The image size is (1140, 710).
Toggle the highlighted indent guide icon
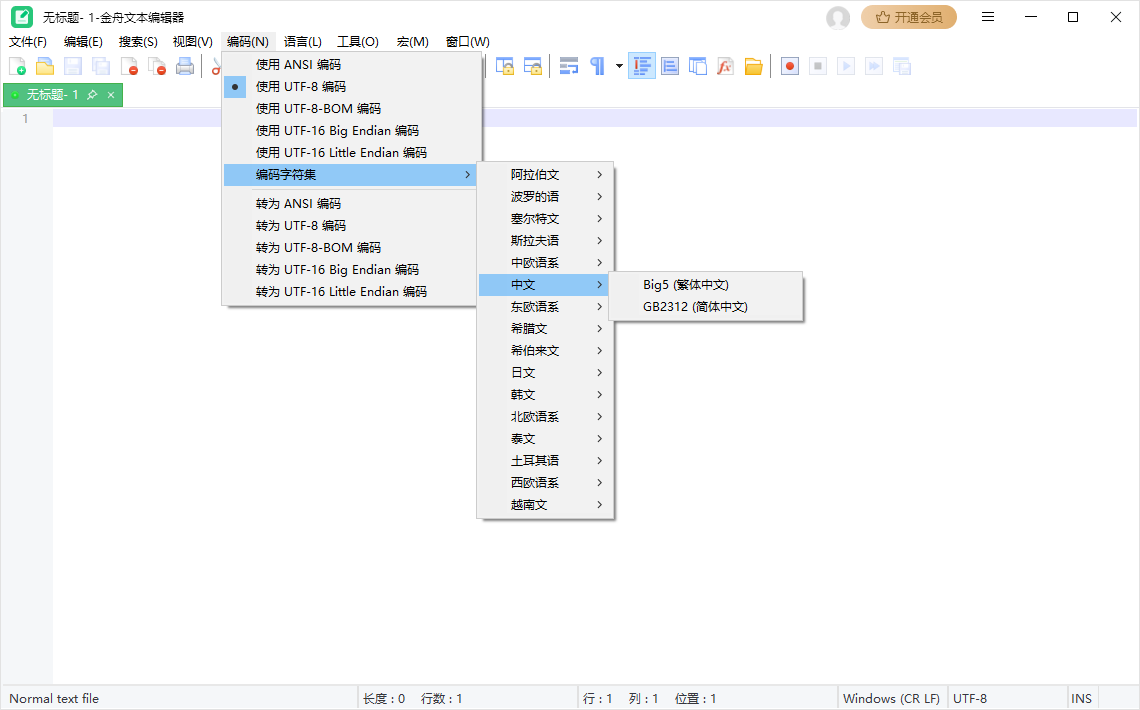[x=641, y=66]
